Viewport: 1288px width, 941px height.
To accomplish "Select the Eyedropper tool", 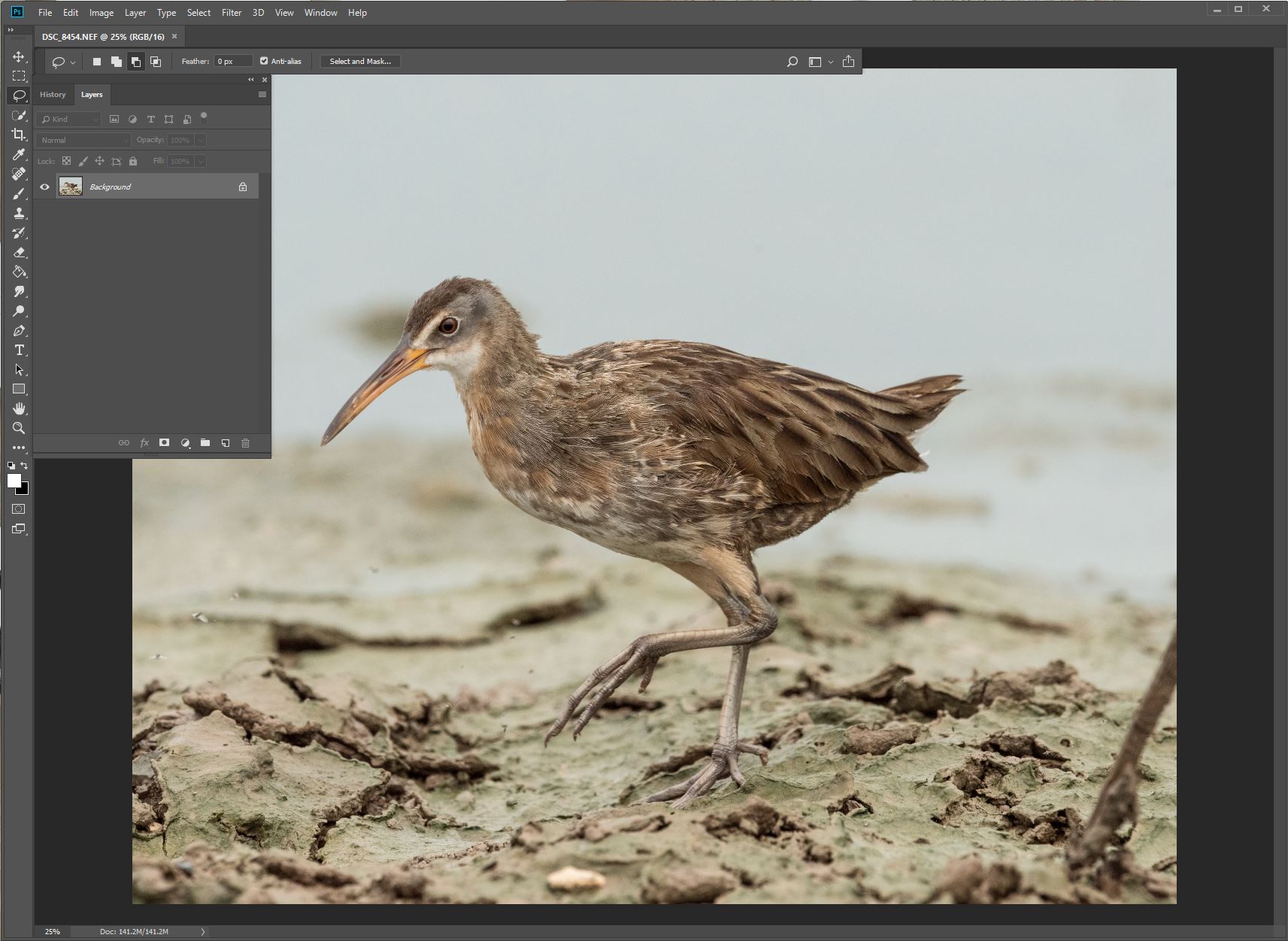I will (x=19, y=154).
